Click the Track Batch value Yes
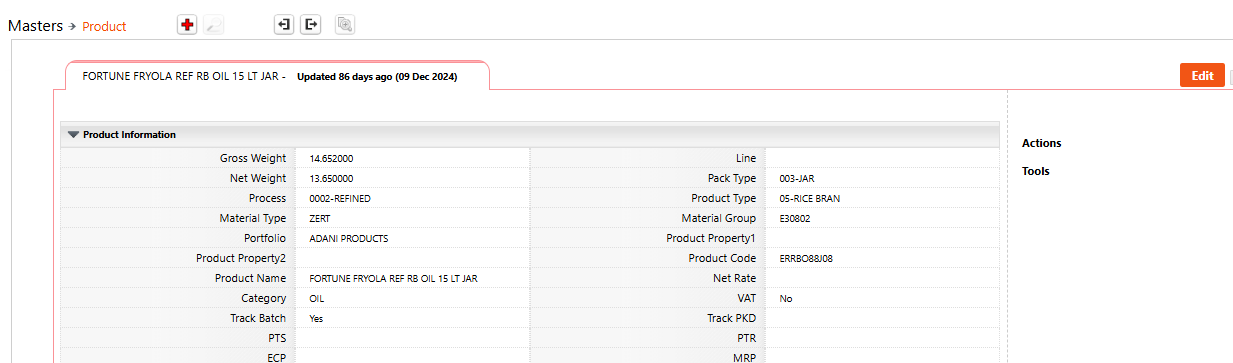This screenshot has height=363, width=1233. click(316, 318)
